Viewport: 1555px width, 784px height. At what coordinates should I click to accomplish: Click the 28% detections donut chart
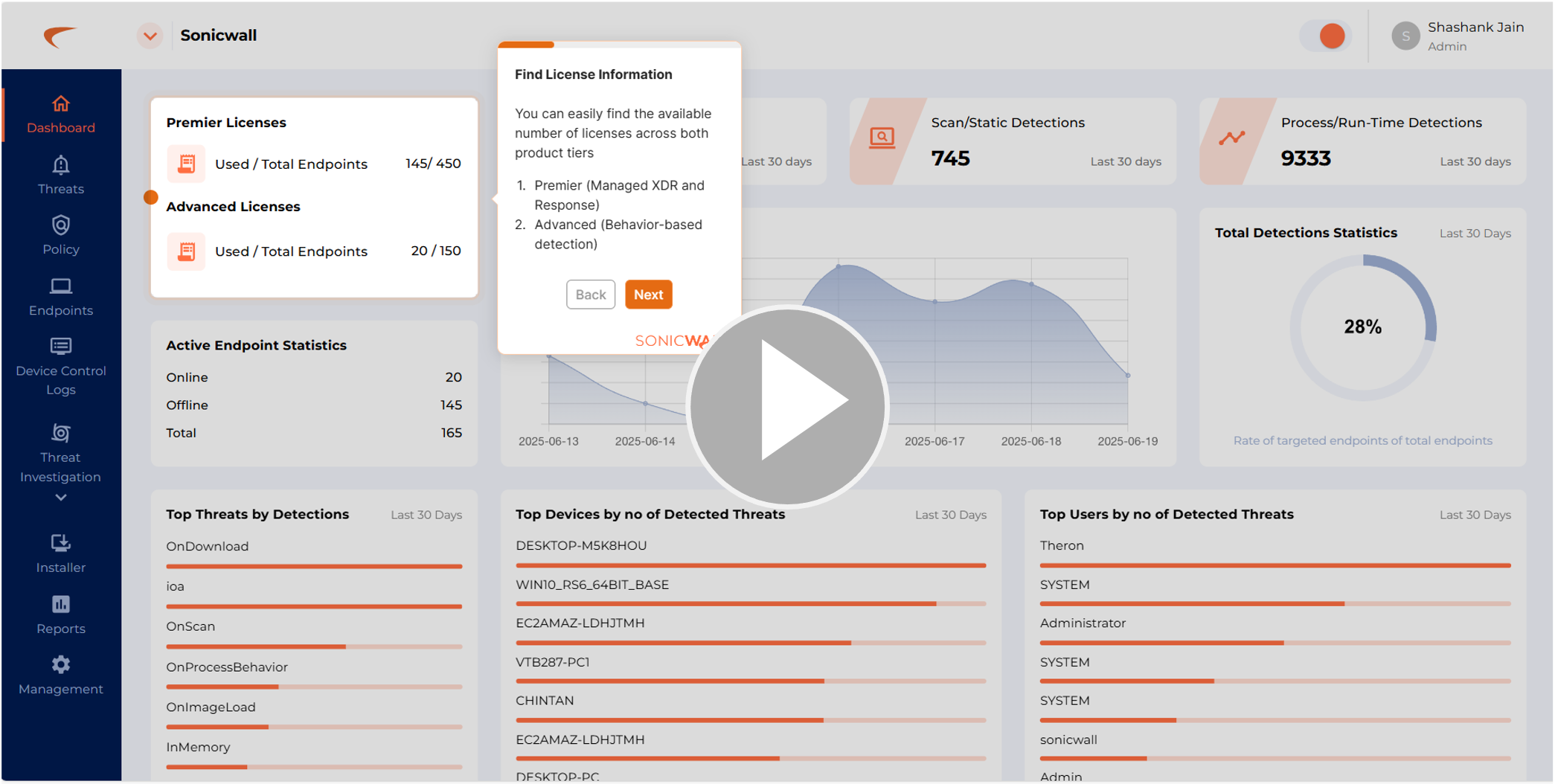coord(1362,327)
